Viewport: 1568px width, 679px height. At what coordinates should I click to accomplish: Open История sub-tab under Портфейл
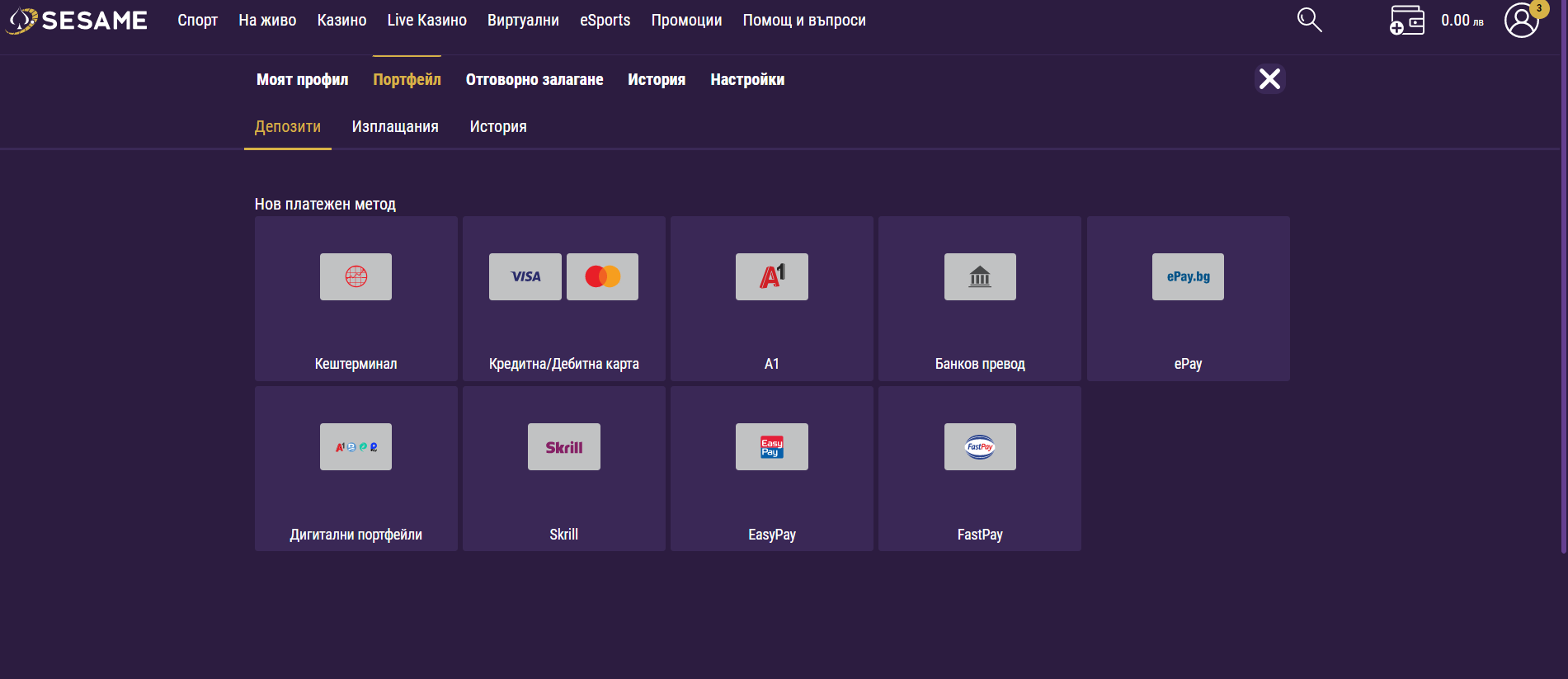(498, 126)
